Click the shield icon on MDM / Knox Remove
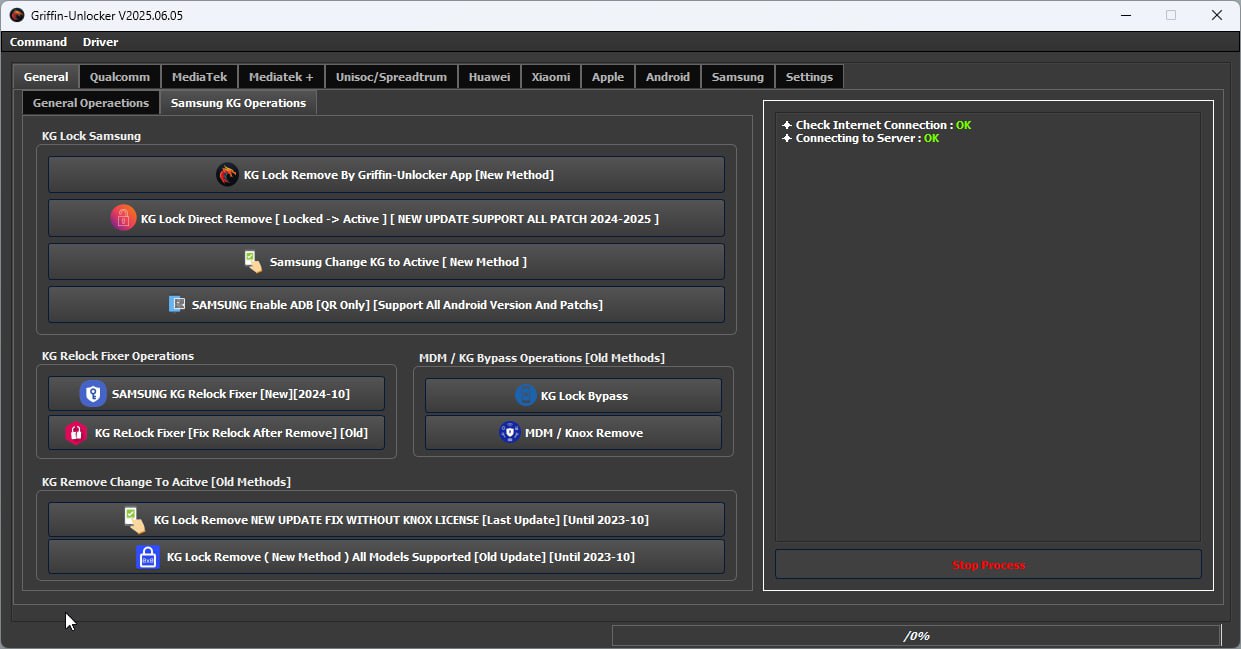Viewport: 1241px width, 649px height. click(510, 433)
